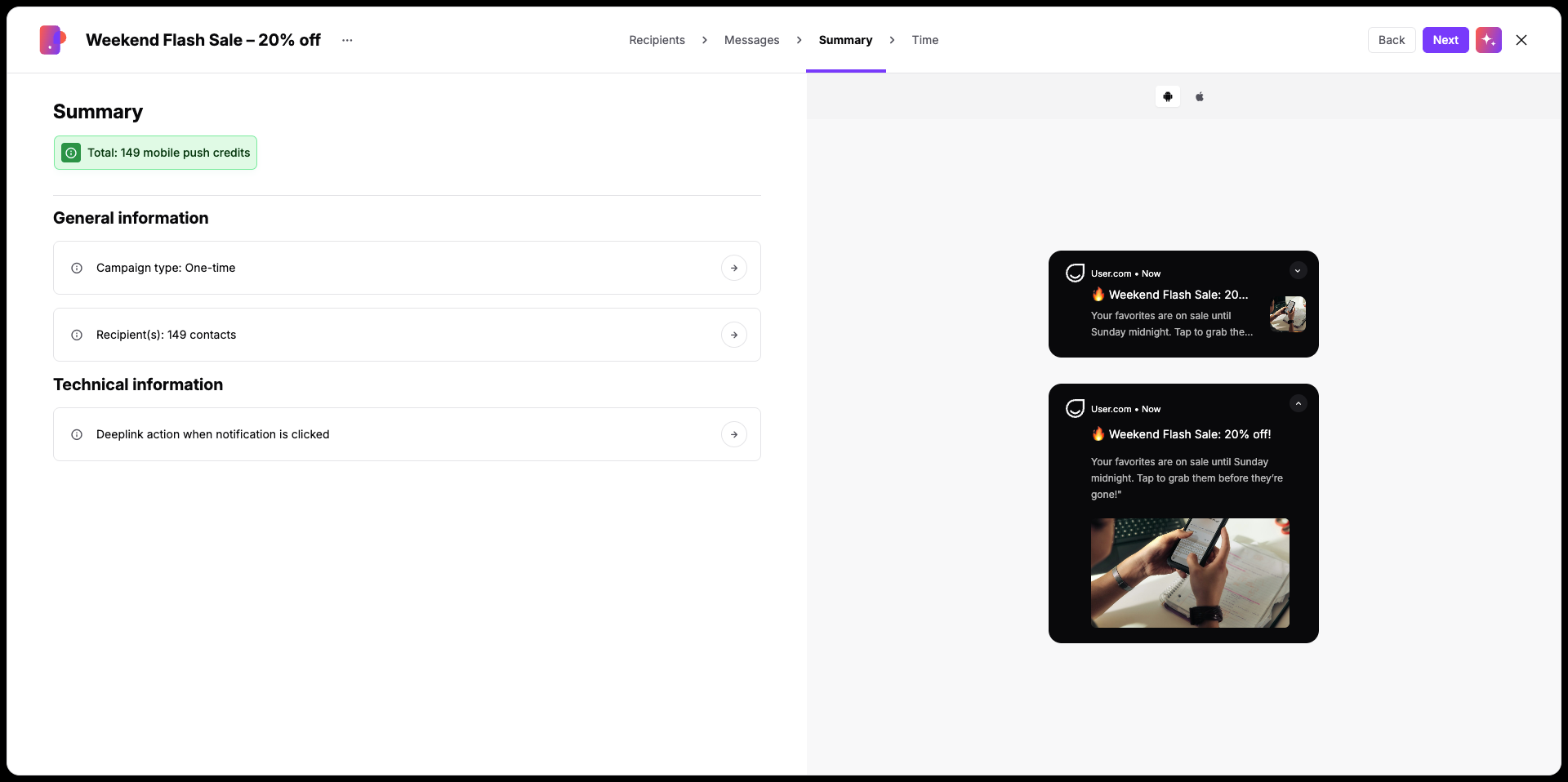
Task: Click chevron between Recipients and Messages
Action: (x=705, y=40)
